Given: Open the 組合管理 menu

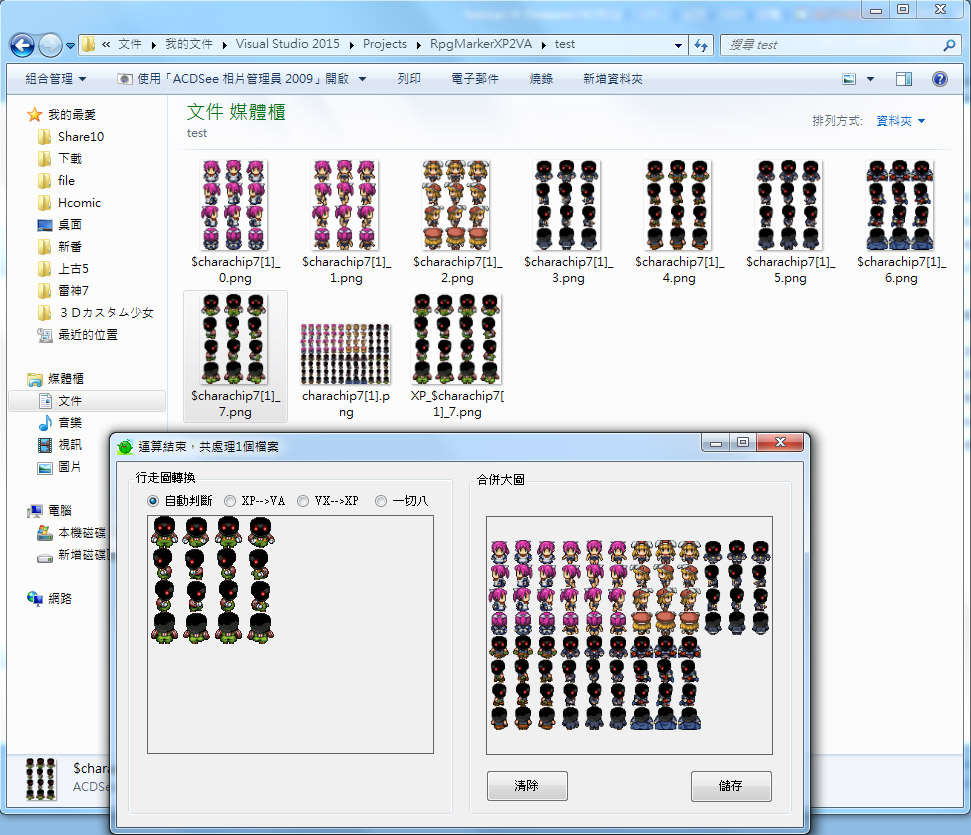Looking at the screenshot, I should coord(55,79).
